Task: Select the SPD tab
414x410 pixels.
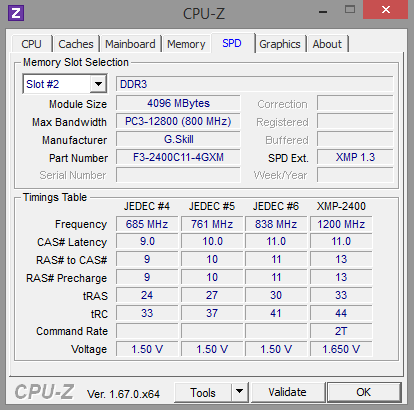Action: click(x=232, y=43)
